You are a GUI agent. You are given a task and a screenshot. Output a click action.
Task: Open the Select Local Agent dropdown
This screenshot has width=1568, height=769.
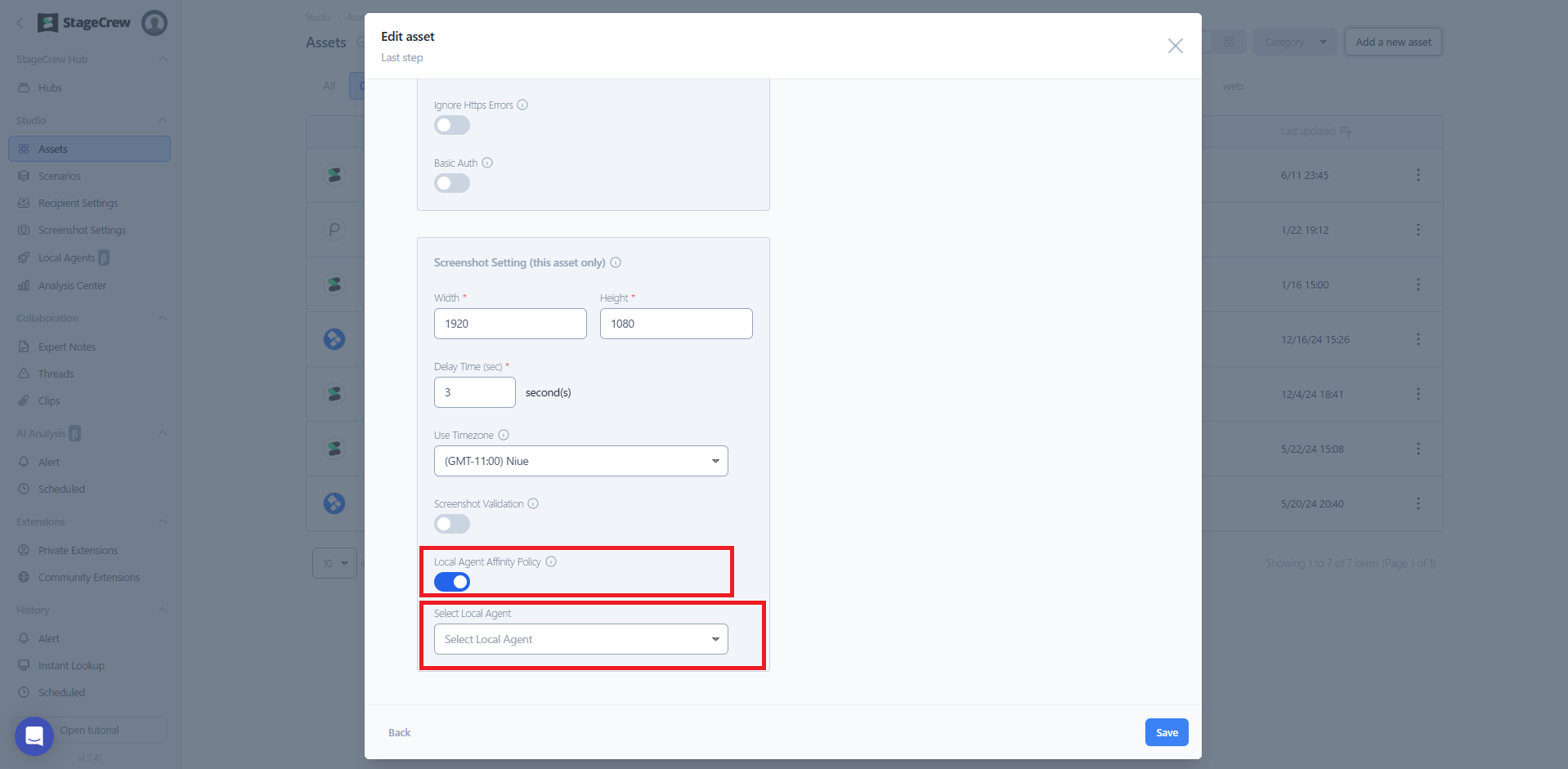click(x=580, y=639)
